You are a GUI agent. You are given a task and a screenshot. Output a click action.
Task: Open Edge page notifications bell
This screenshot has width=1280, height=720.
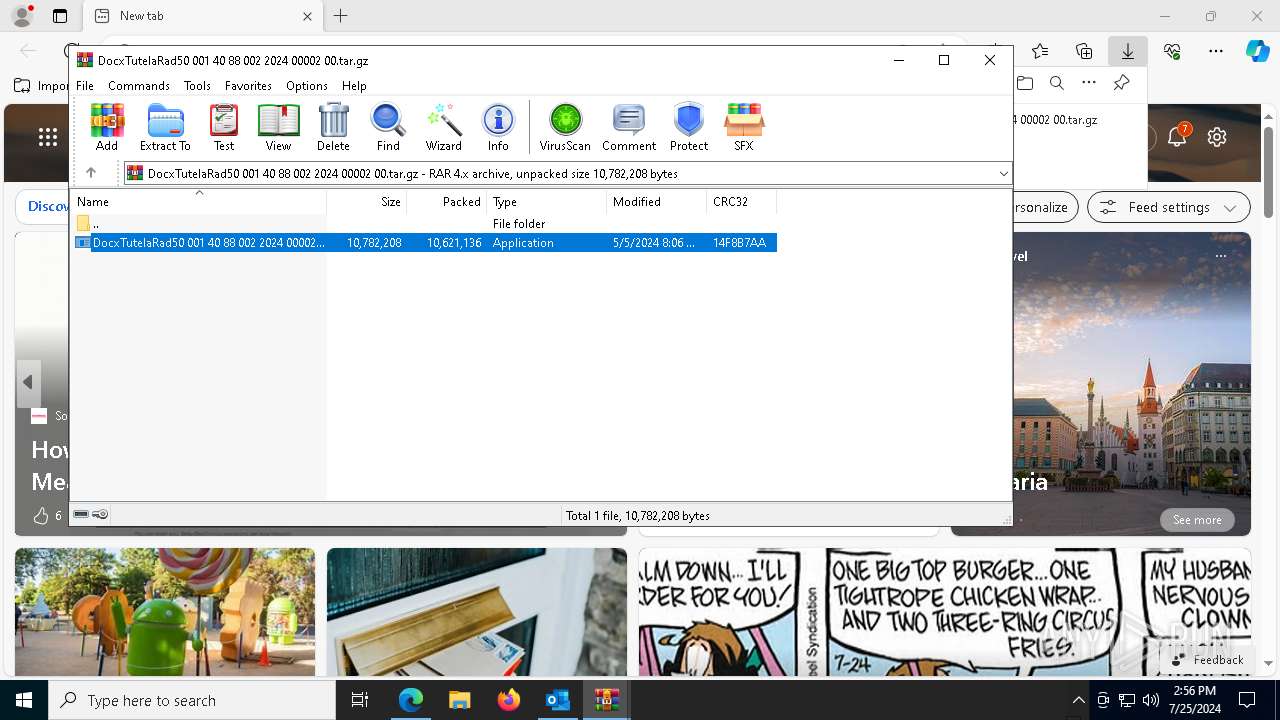[1177, 137]
